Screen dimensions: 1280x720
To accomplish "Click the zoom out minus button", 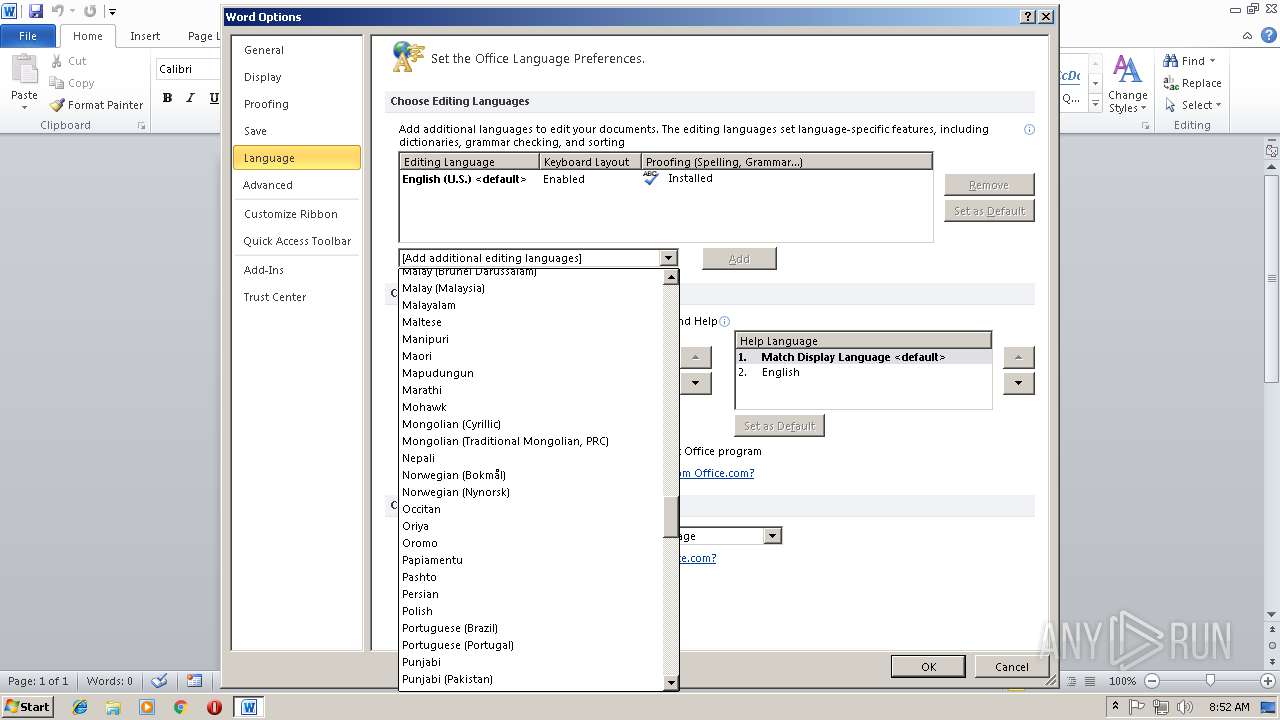I will coord(1152,681).
